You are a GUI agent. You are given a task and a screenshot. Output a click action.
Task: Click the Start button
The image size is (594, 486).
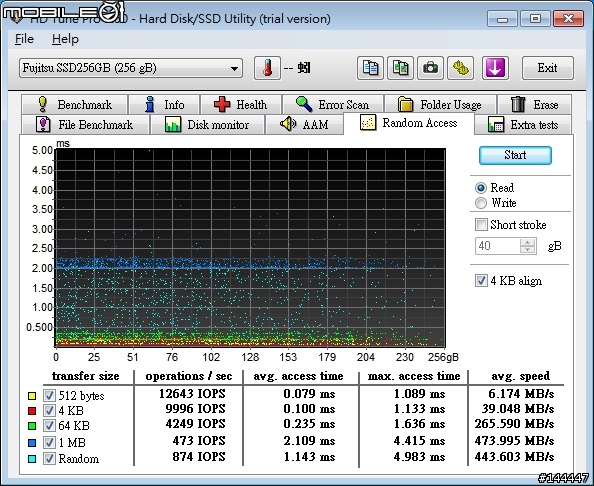tap(515, 155)
